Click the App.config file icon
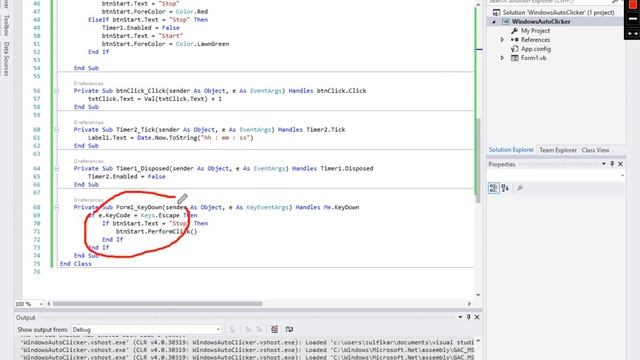The image size is (640, 360). [x=515, y=49]
